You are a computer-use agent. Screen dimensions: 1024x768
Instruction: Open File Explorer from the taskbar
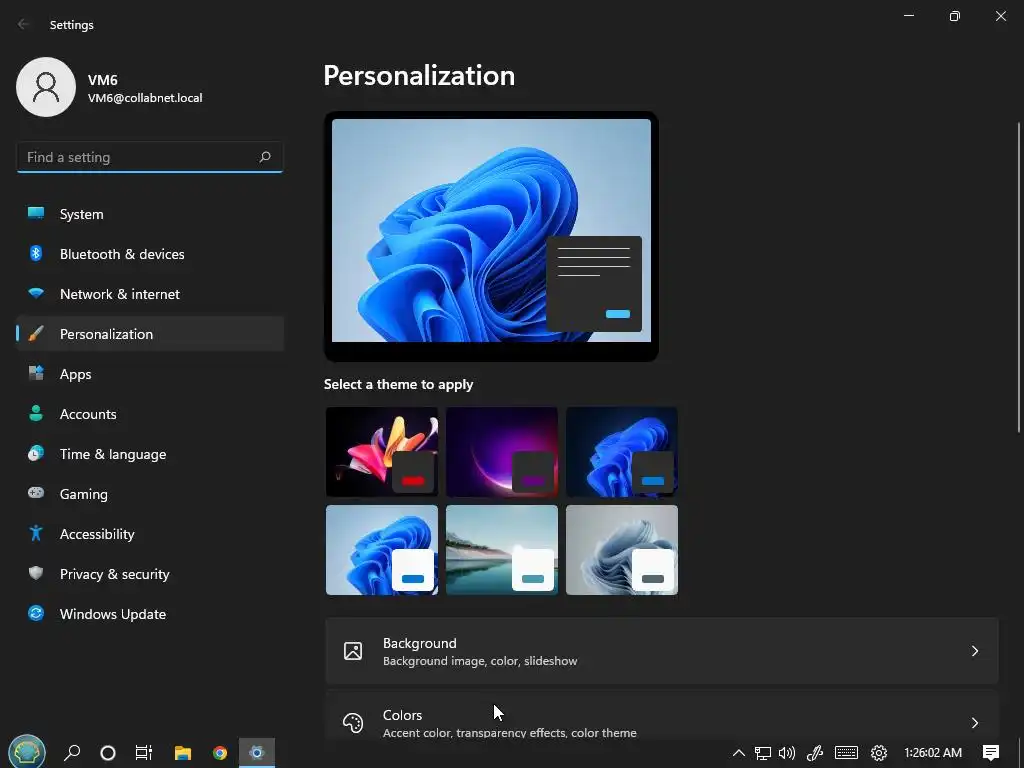183,753
